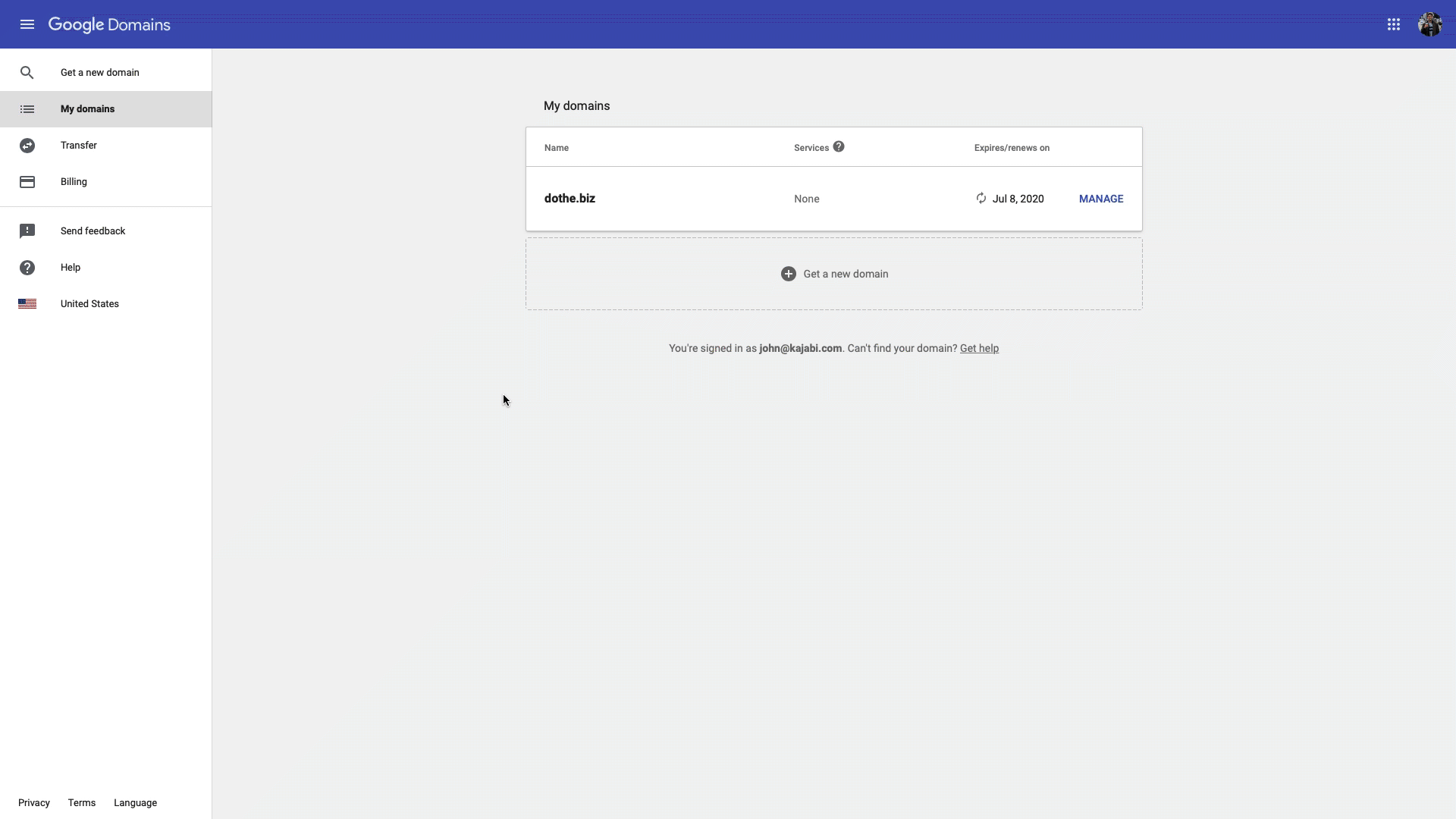Open the Google apps grid
The width and height of the screenshot is (1456, 819).
[x=1393, y=24]
